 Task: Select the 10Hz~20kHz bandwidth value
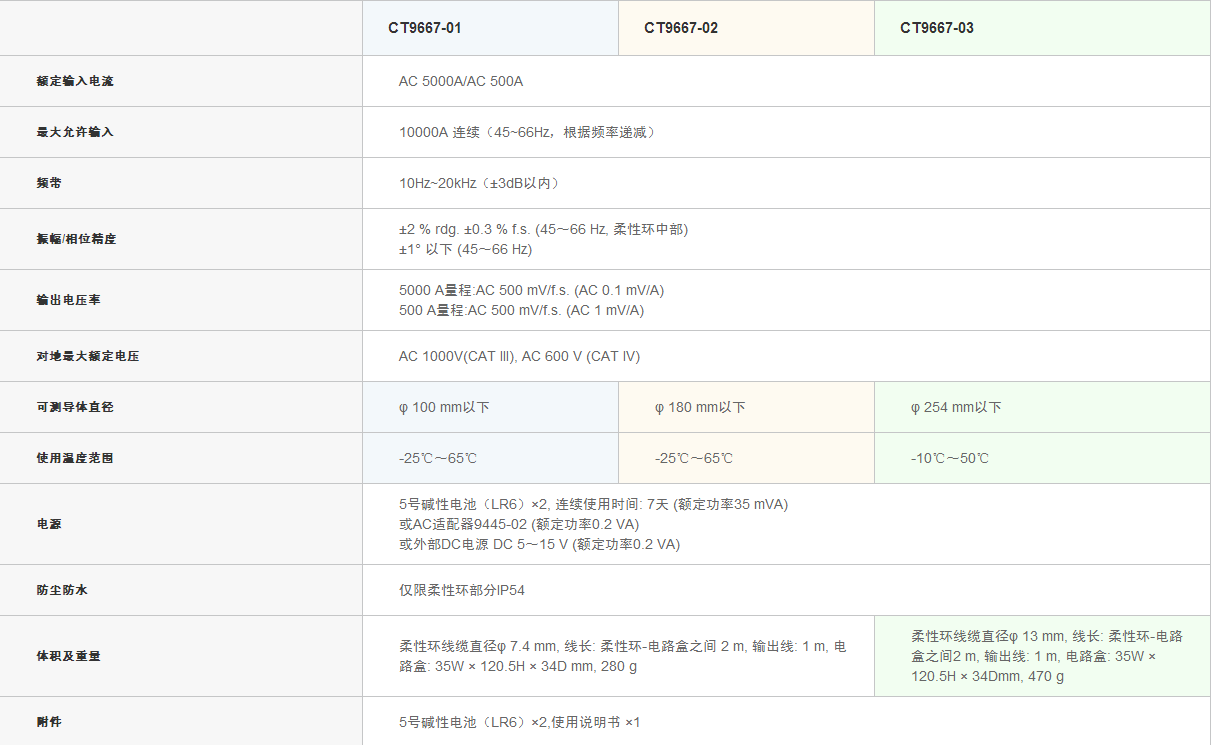pos(481,184)
